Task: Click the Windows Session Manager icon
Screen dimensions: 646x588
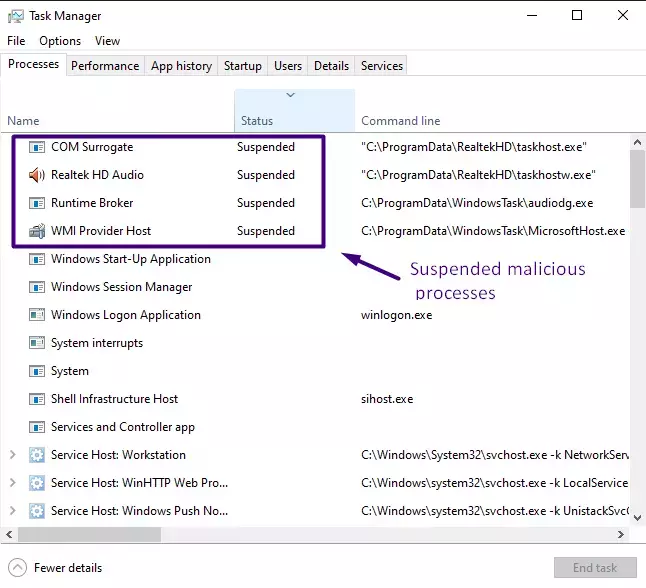Action: (37, 287)
